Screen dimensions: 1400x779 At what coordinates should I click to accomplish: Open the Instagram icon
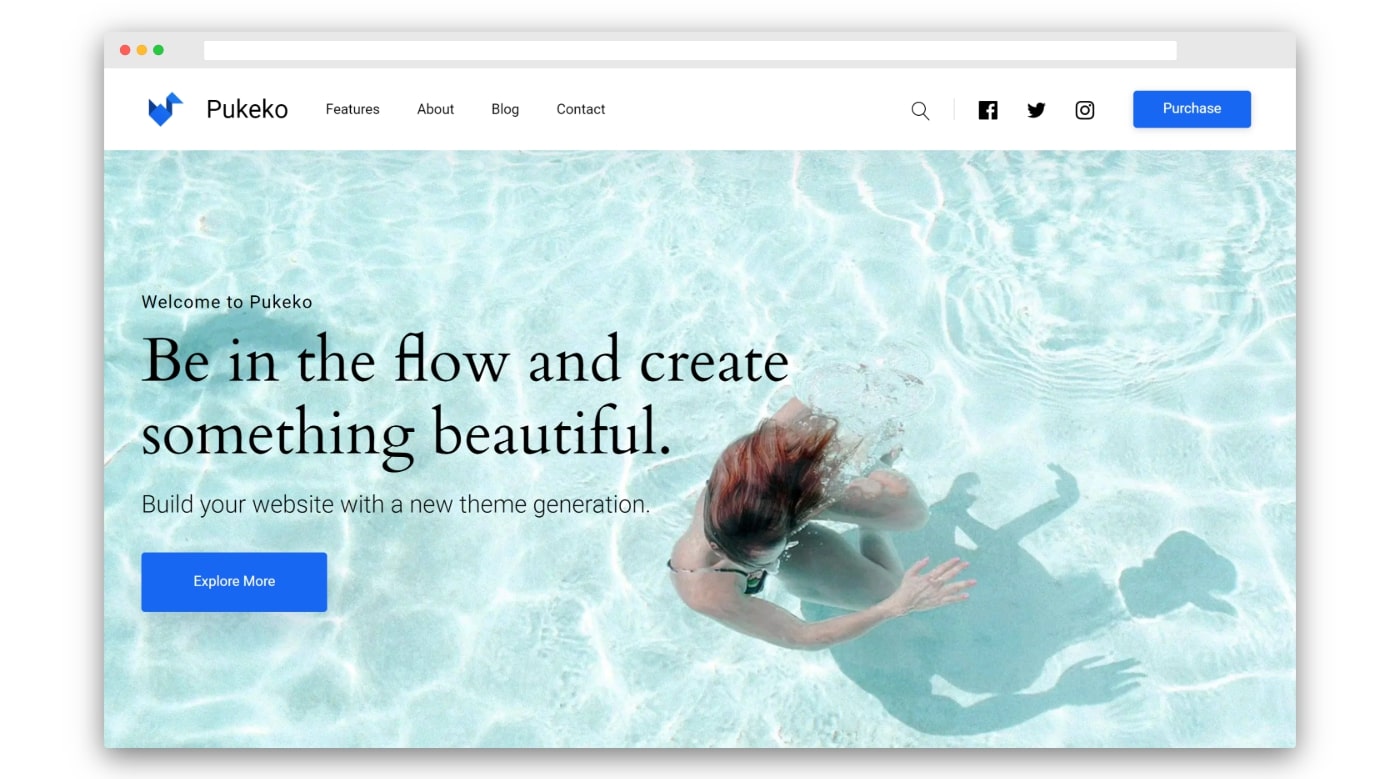[x=1085, y=110]
